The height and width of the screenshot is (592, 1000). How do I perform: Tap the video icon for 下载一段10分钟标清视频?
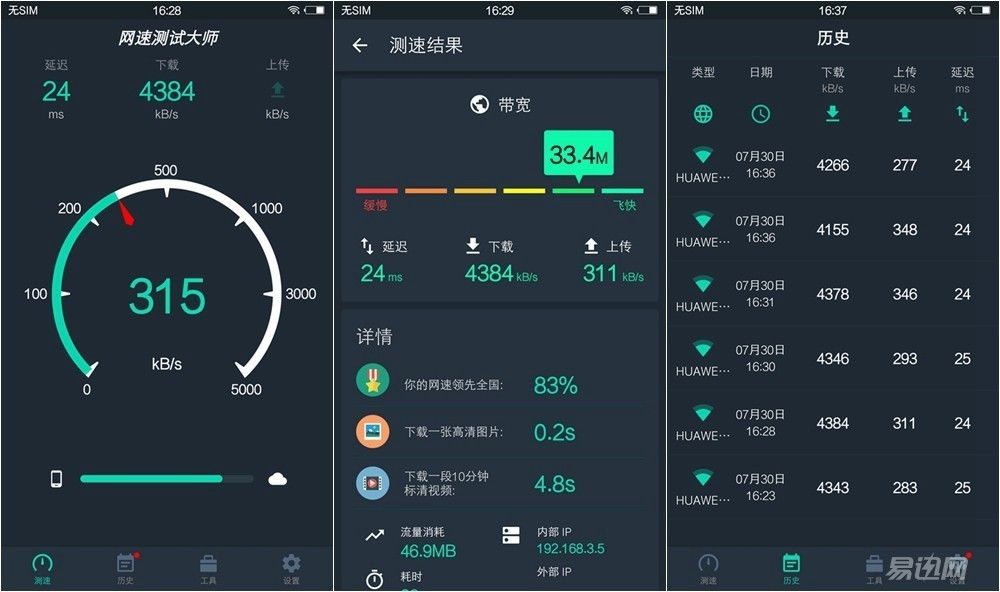point(372,483)
